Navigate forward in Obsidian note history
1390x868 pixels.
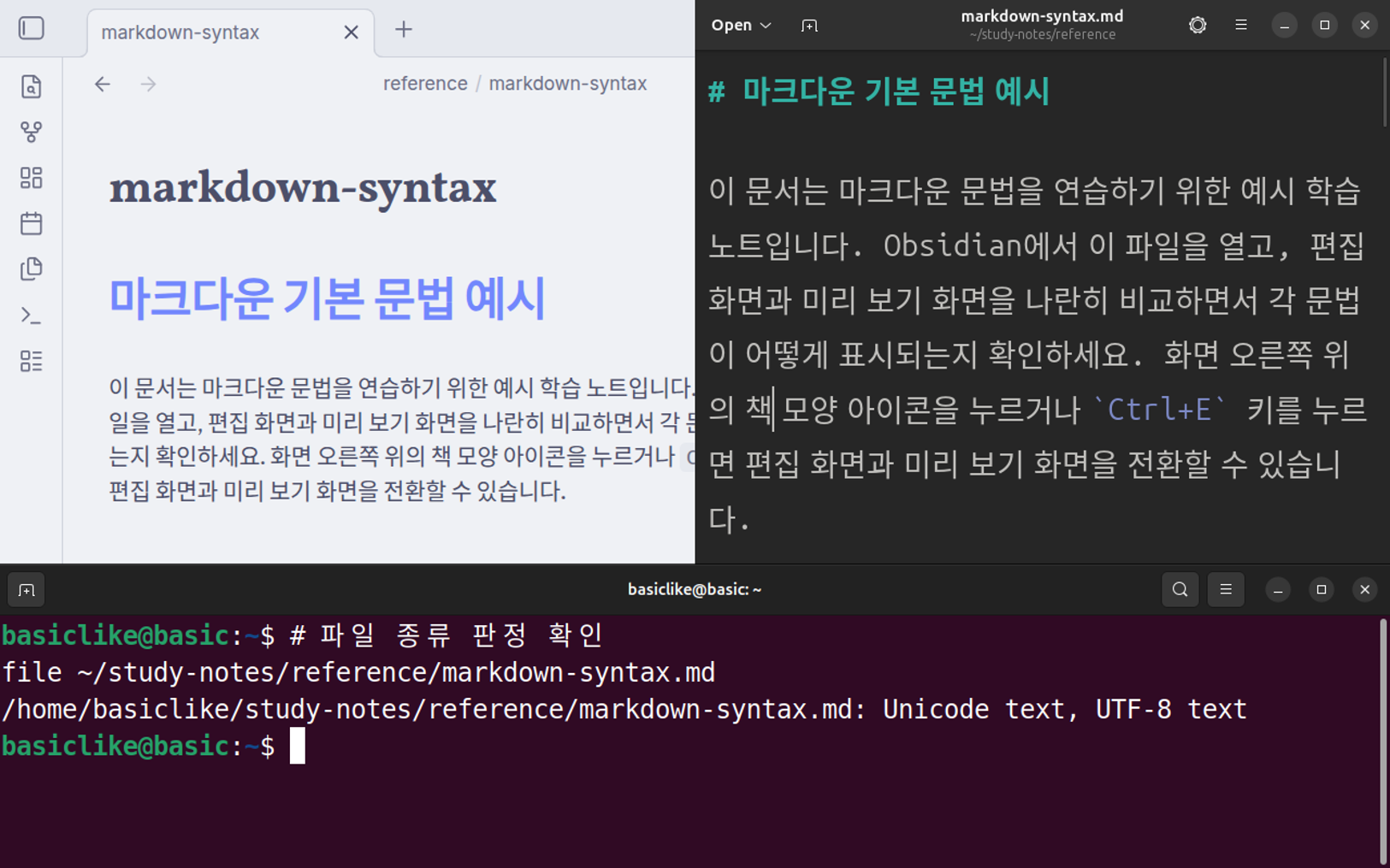[x=149, y=84]
